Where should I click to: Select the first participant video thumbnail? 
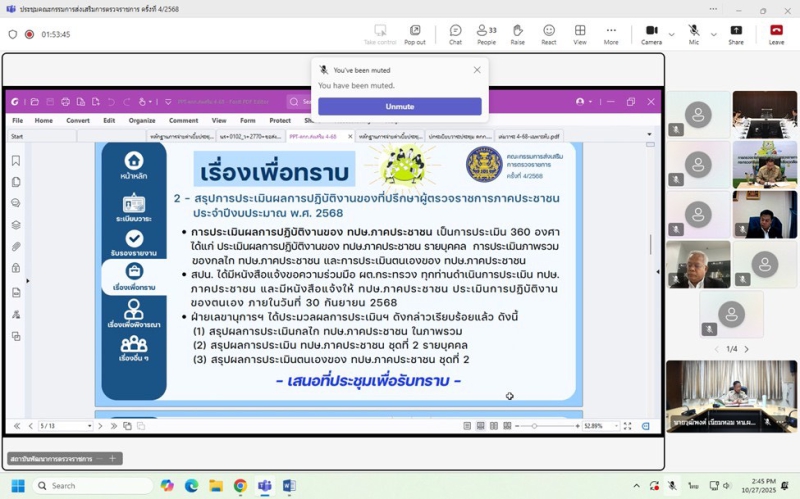699,115
